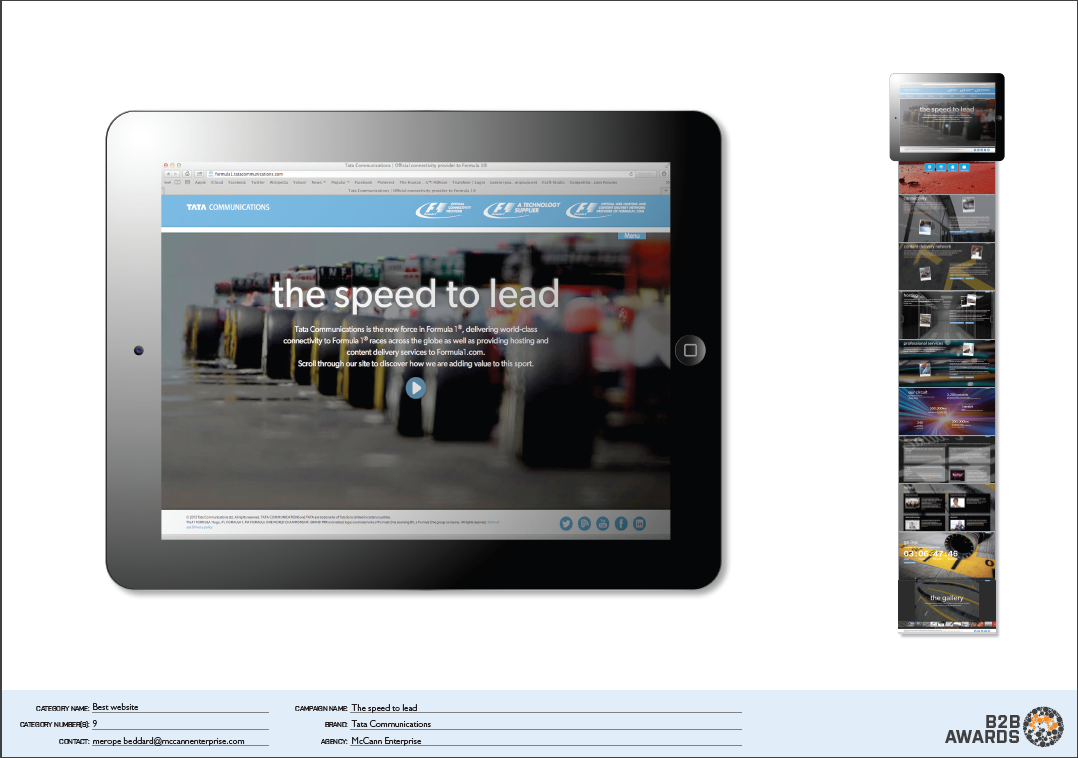Open the Apple bookmark
Screen dimensions: 1078x758
[200, 182]
